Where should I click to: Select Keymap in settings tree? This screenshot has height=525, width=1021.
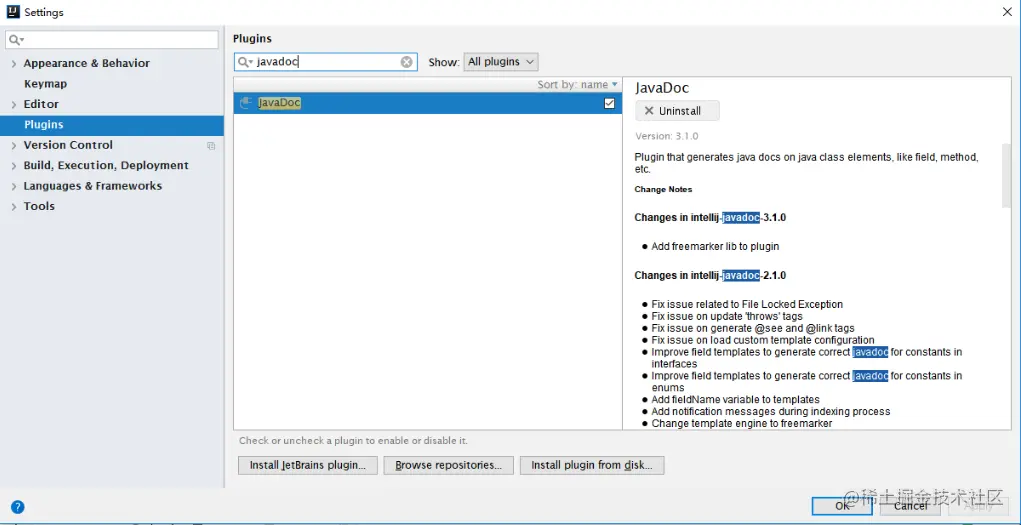tap(45, 84)
